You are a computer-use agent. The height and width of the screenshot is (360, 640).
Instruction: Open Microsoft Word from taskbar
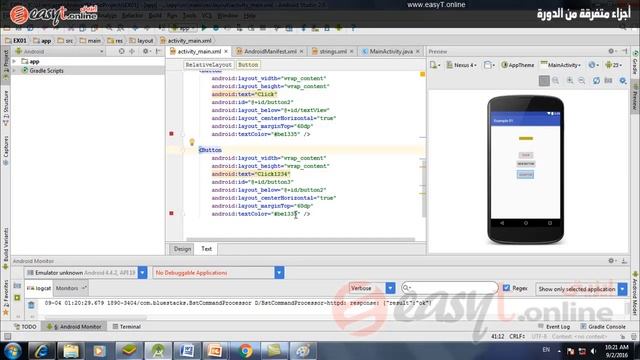point(187,351)
